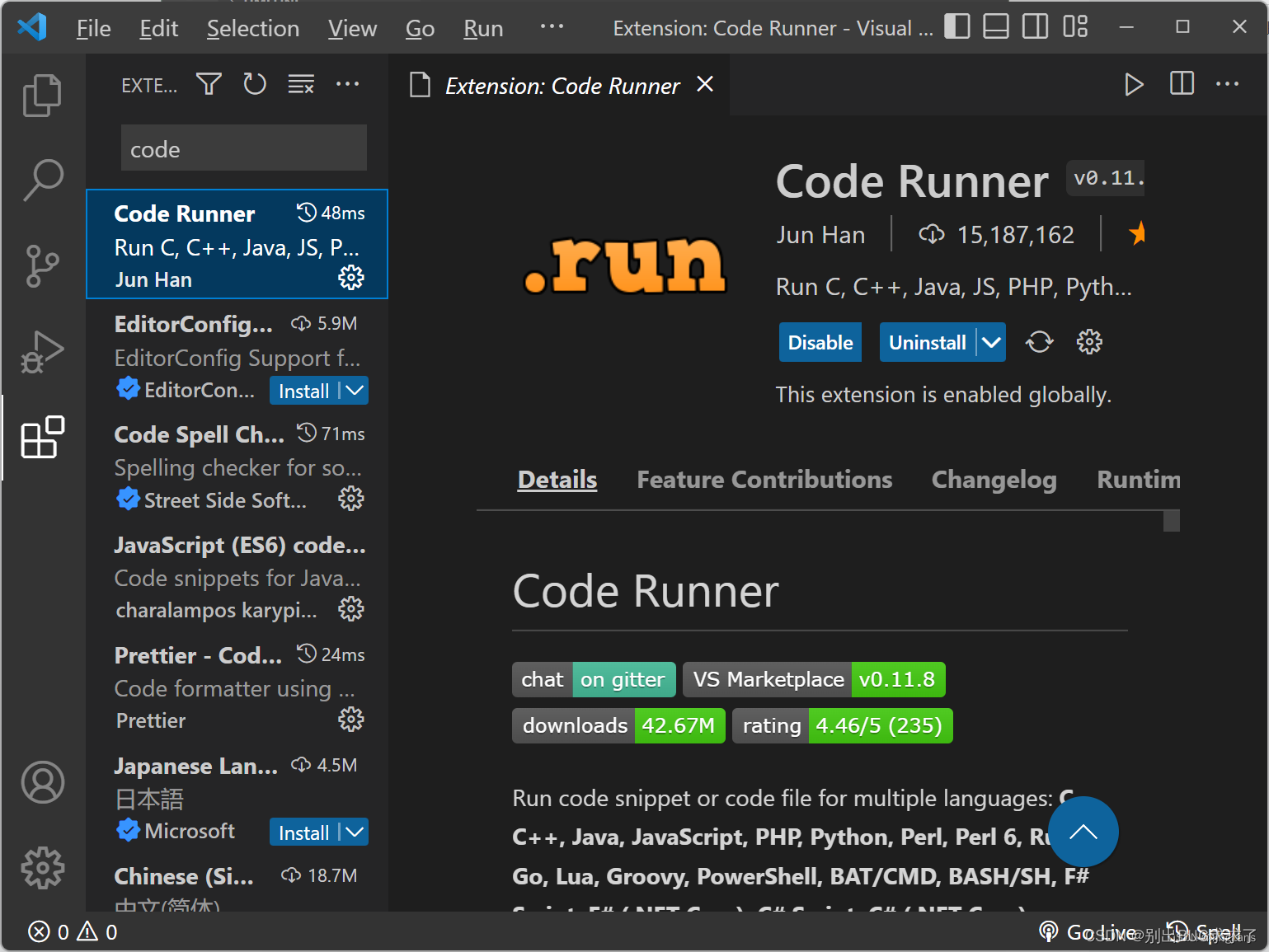This screenshot has height=952, width=1269.
Task: Install the Japanese Language Pack
Action: (304, 832)
